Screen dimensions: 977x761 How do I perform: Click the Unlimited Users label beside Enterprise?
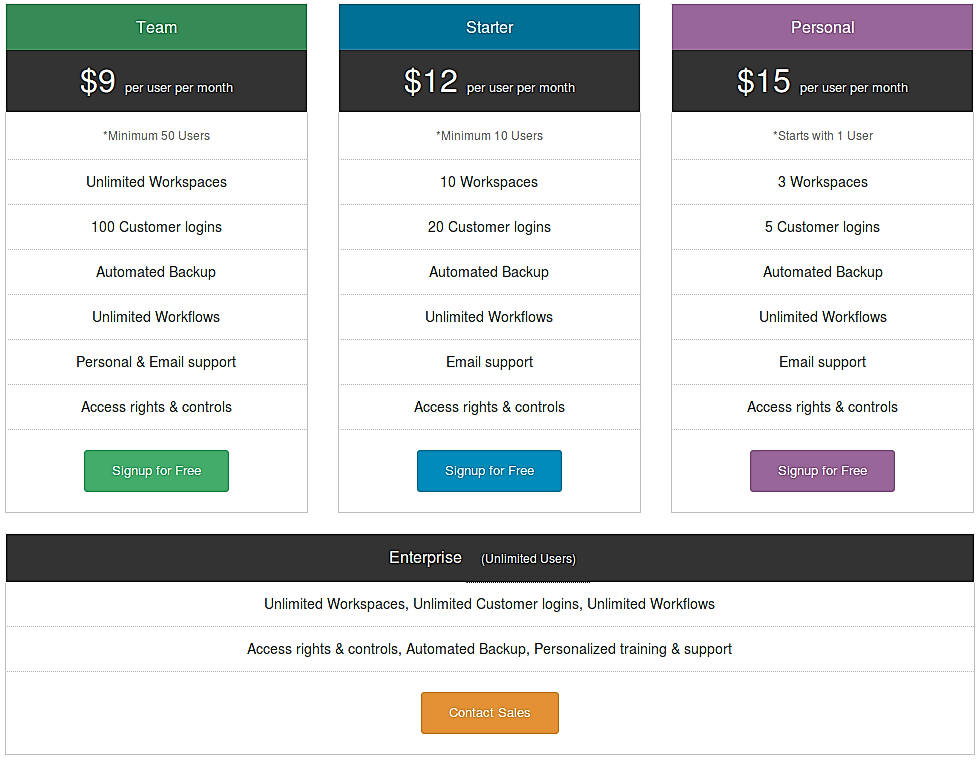pyautogui.click(x=527, y=560)
